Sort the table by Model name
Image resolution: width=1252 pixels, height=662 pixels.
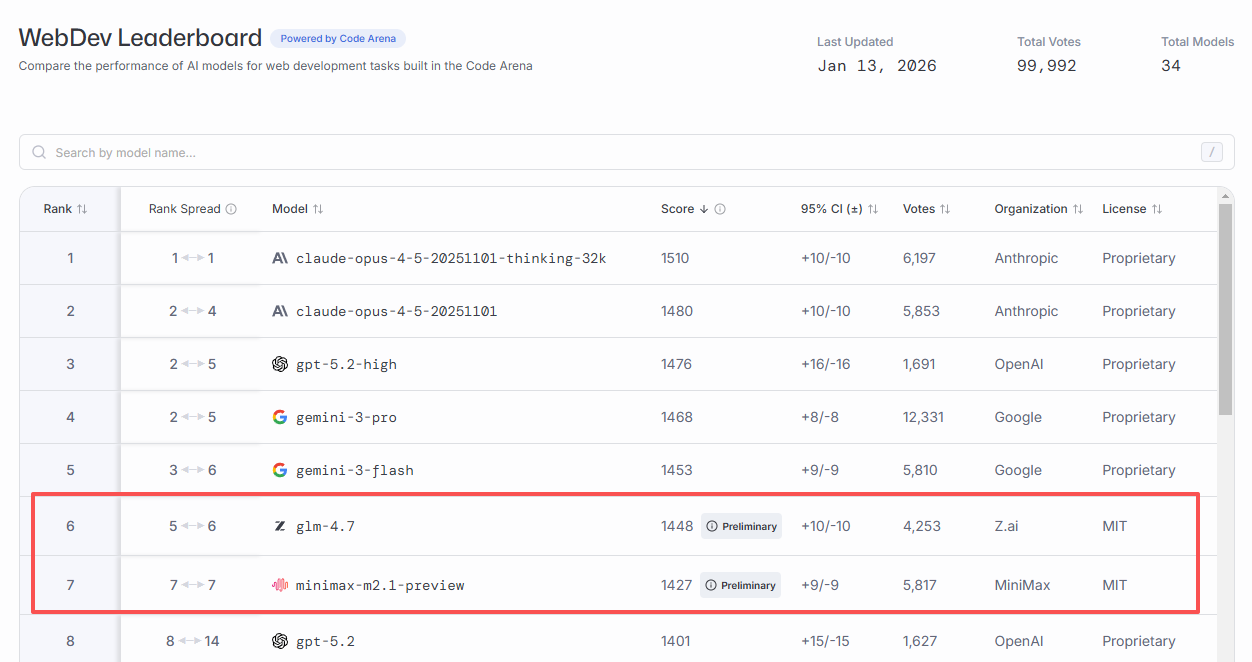297,209
